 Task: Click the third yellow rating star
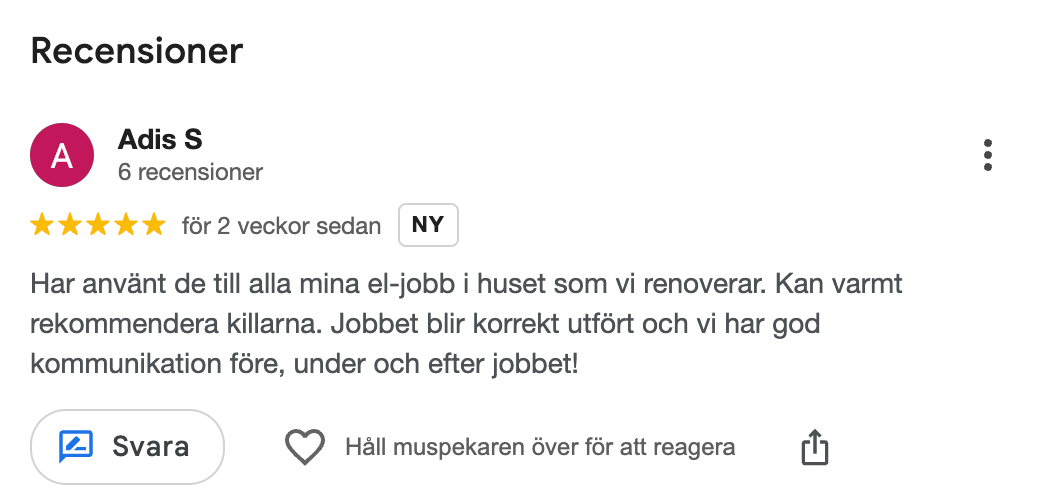pos(98,225)
